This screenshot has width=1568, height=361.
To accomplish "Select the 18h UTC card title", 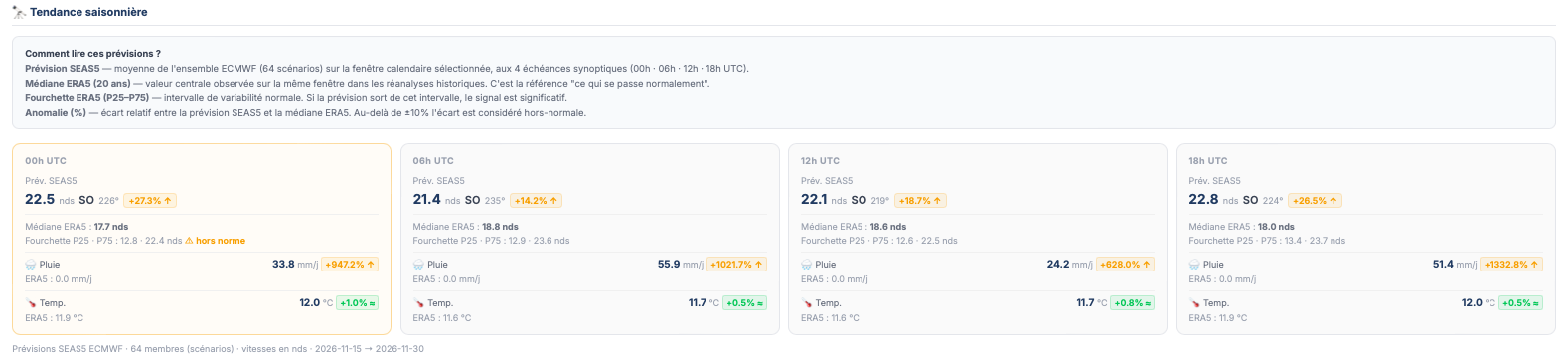I will (1208, 160).
